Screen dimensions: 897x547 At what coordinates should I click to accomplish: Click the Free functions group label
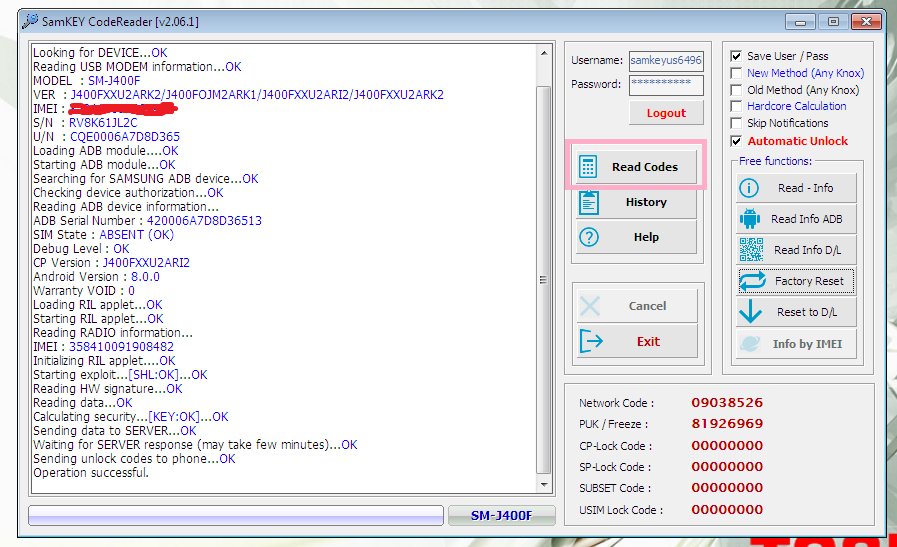tap(775, 161)
